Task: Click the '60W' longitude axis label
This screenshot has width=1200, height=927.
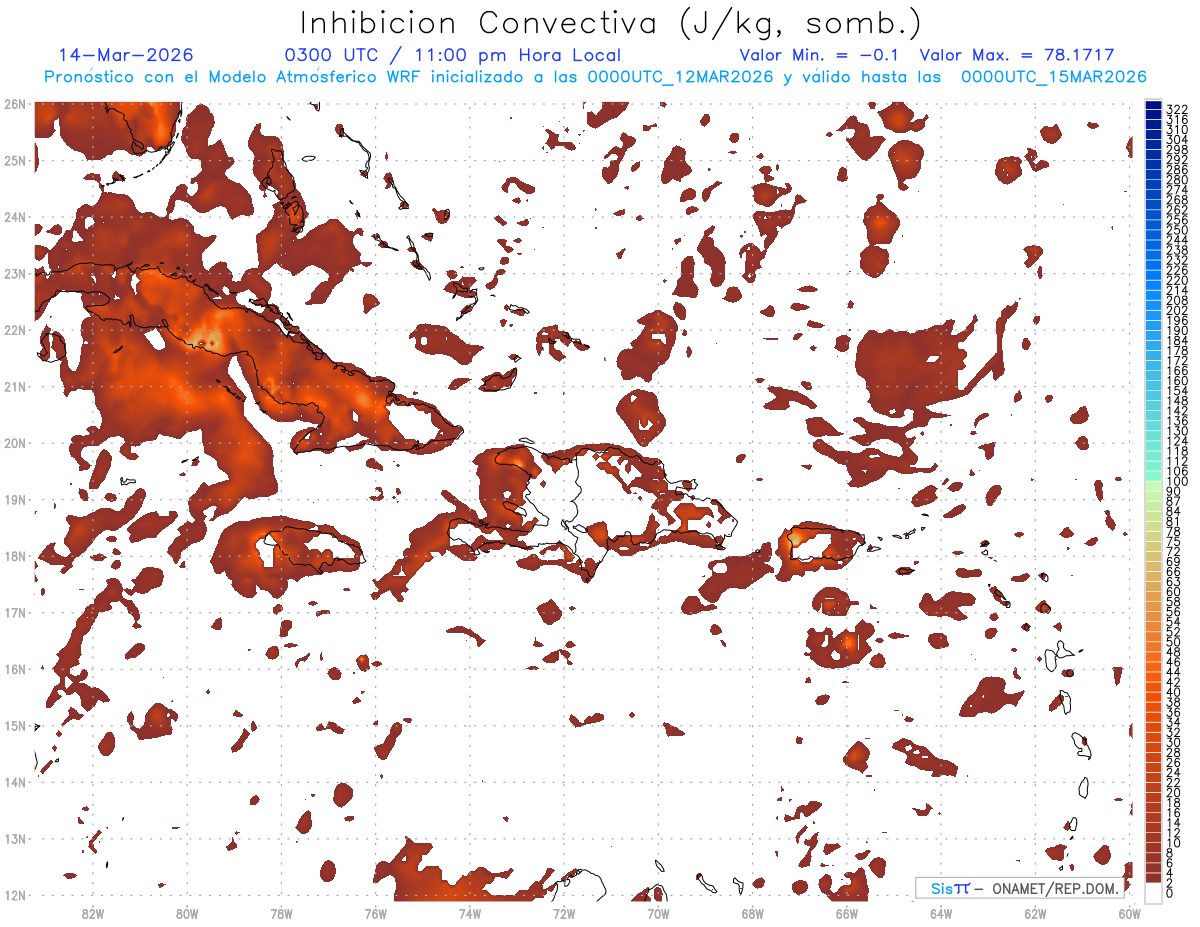Action: 1130,913
